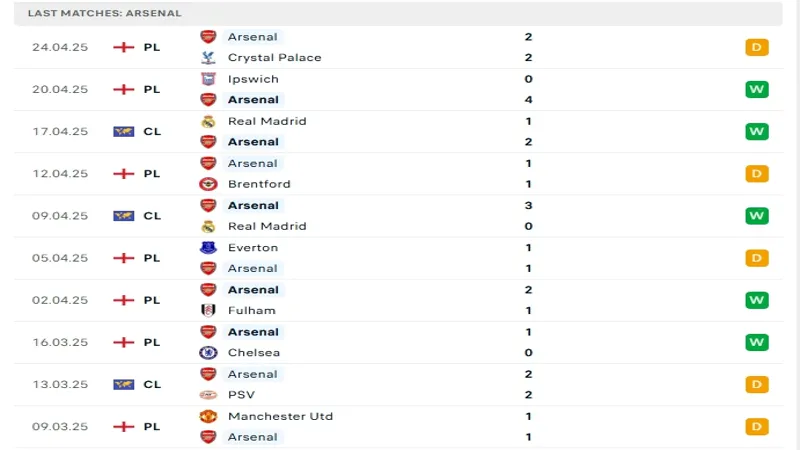
Task: Click the Champions League icon beside 17.04.25
Action: pos(124,131)
